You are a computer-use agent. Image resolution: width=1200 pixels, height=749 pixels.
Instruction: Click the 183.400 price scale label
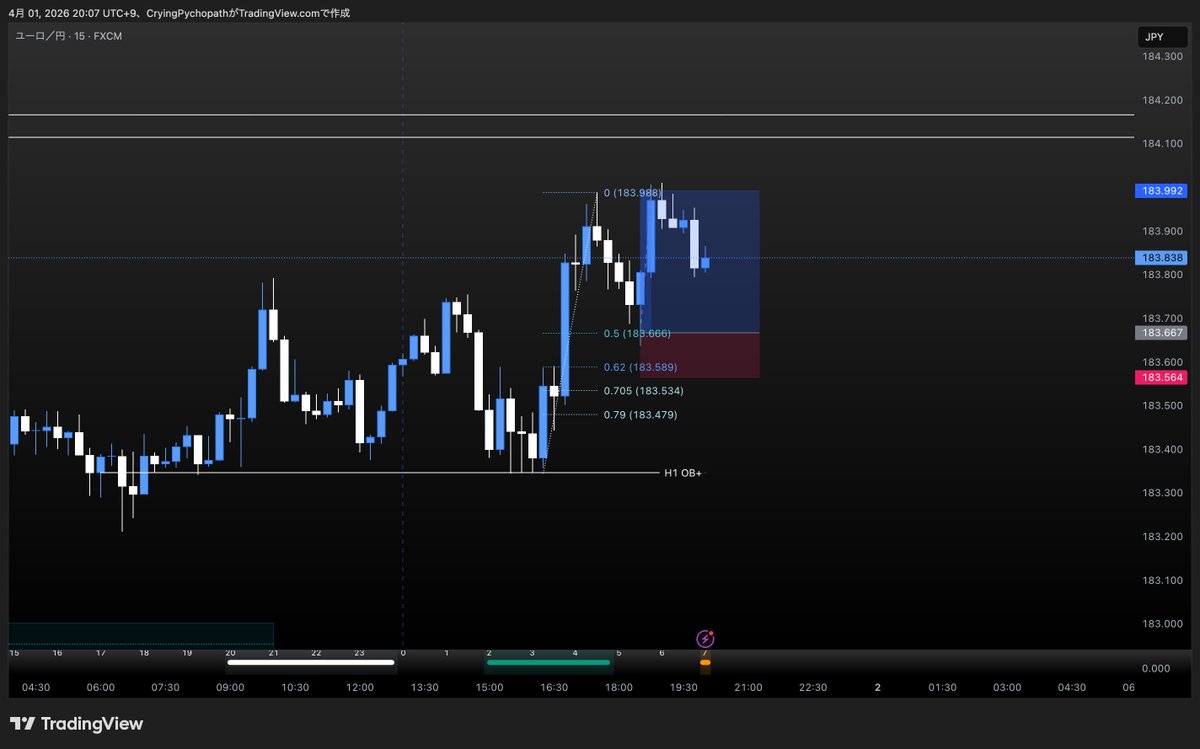[1162, 449]
